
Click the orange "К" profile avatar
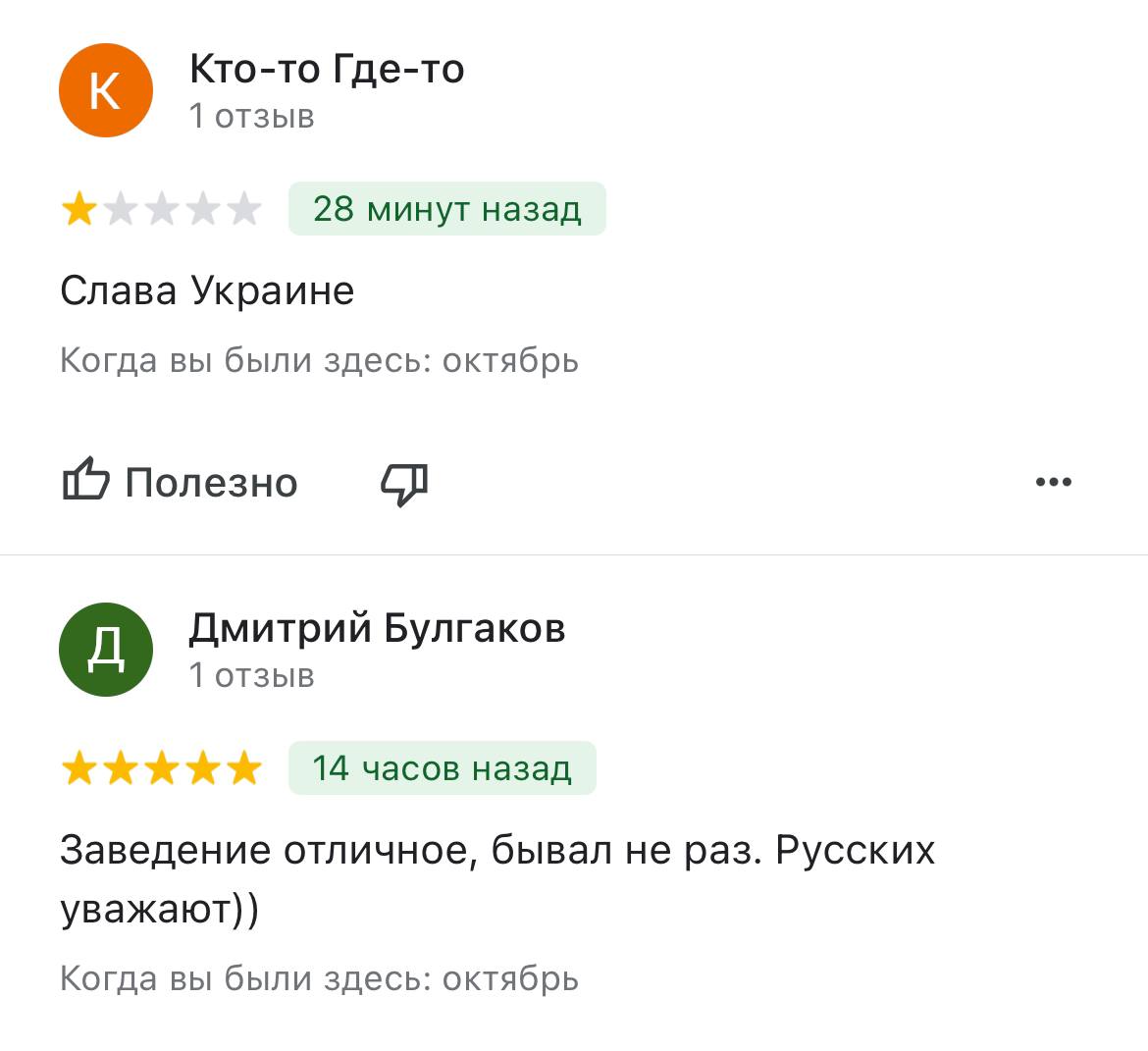tap(106, 91)
